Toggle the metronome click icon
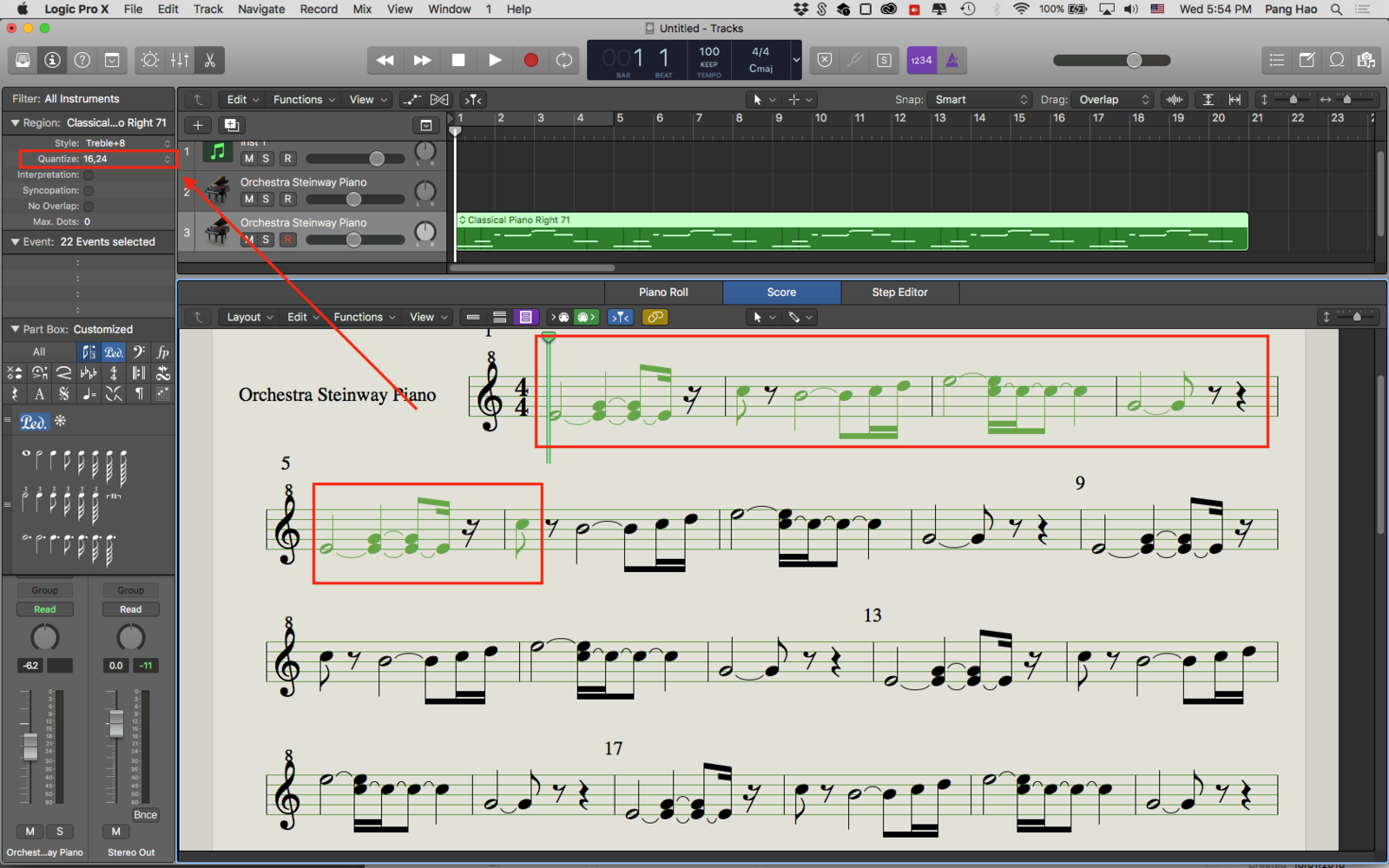 pos(952,60)
